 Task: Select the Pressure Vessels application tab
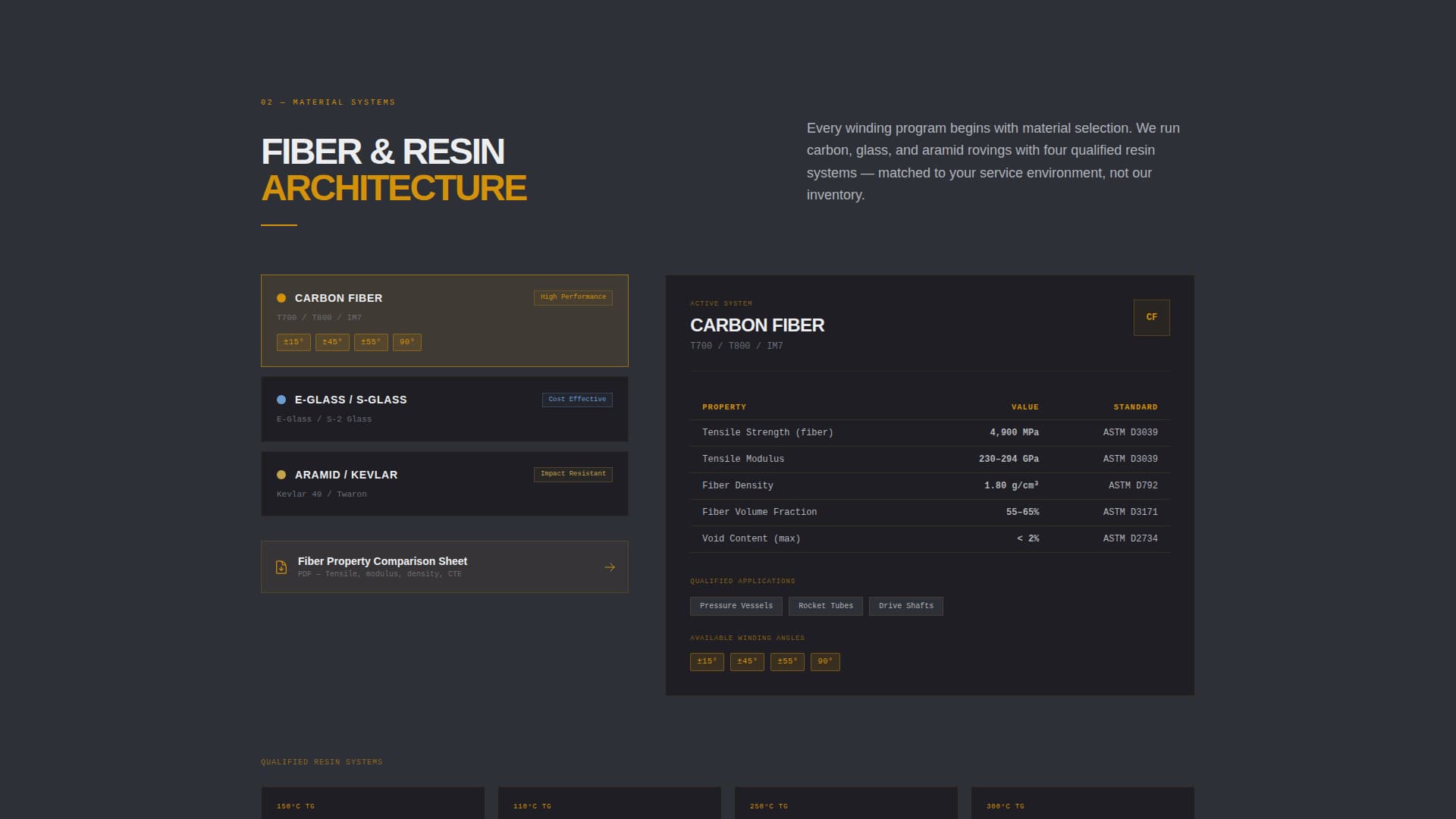coord(735,606)
